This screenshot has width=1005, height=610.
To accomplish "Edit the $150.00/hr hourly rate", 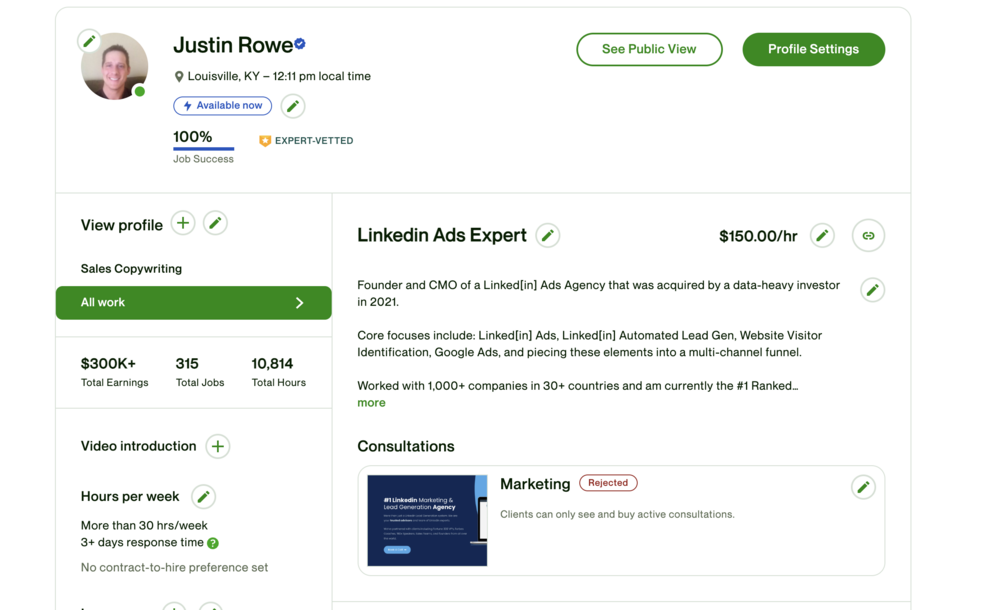I will (822, 236).
